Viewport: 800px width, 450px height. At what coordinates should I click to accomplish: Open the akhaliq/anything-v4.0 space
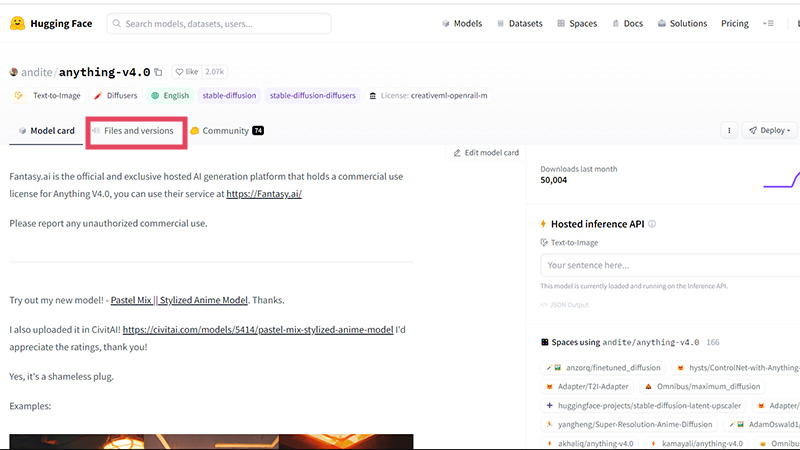pyautogui.click(x=590, y=443)
